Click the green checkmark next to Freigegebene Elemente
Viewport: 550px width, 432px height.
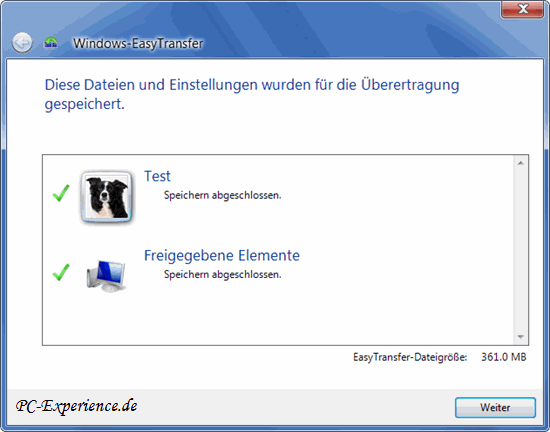click(x=61, y=272)
